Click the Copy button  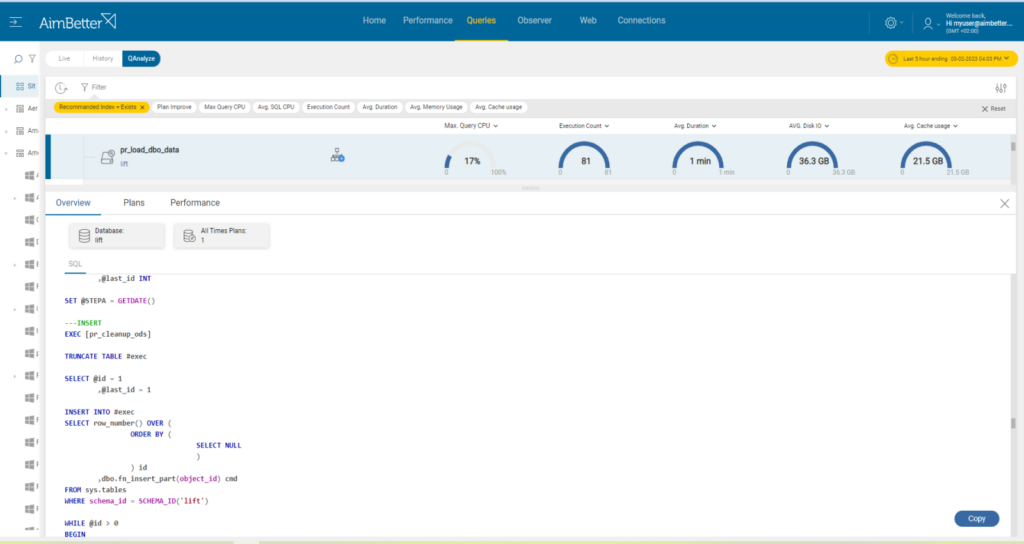pos(976,519)
